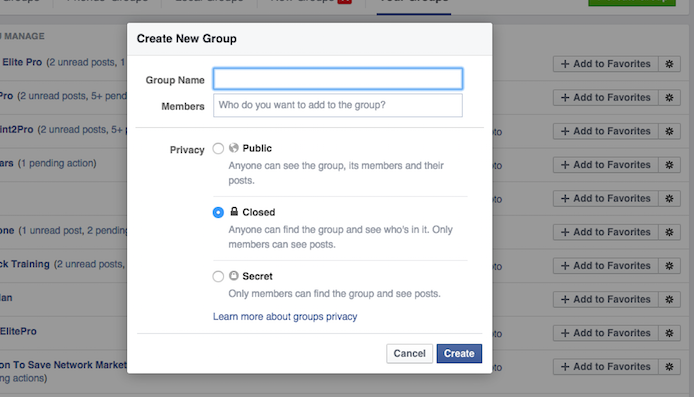Click the Members input field
Screen dimensions: 694x397
[x=338, y=105]
